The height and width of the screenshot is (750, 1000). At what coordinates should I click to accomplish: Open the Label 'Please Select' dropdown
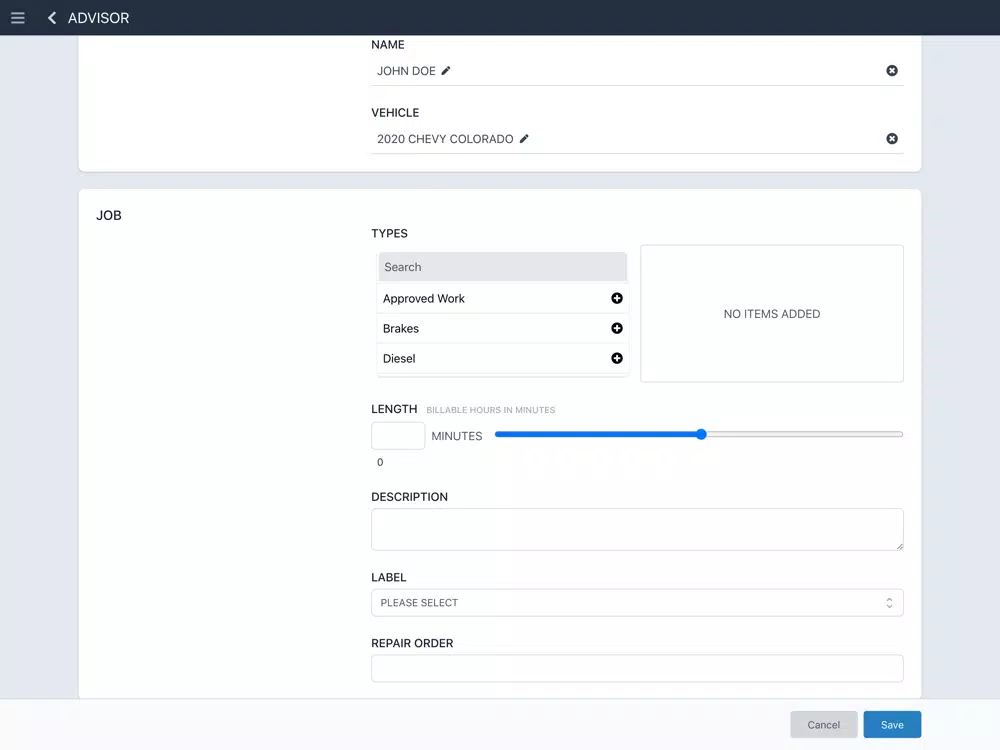point(637,603)
